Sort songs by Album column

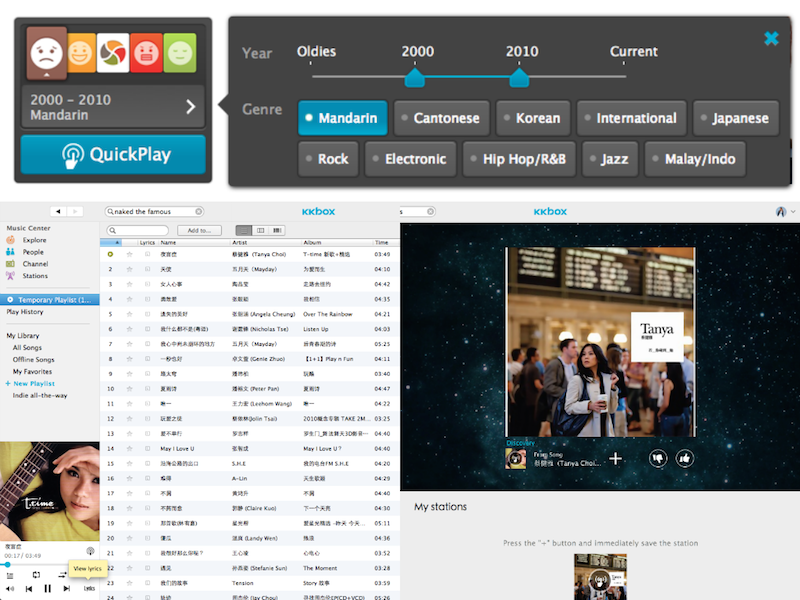(x=337, y=242)
